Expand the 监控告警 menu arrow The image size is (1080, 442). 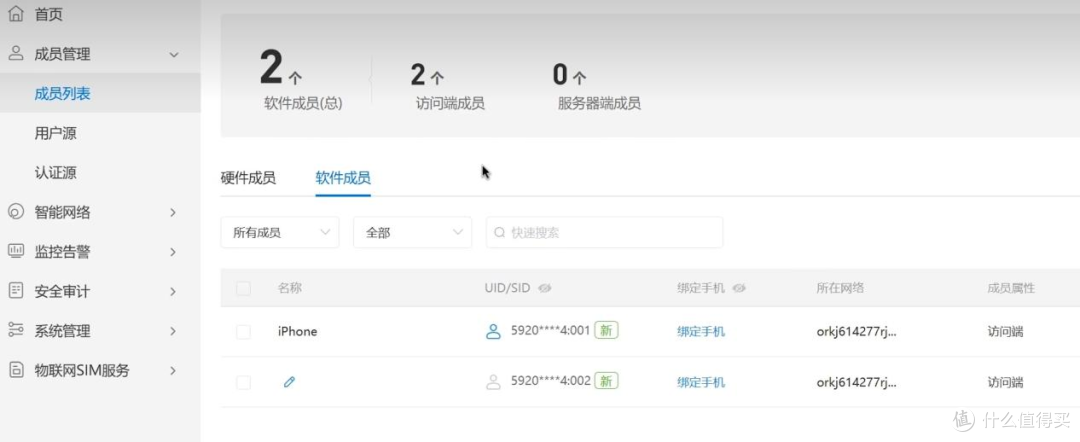pos(174,252)
